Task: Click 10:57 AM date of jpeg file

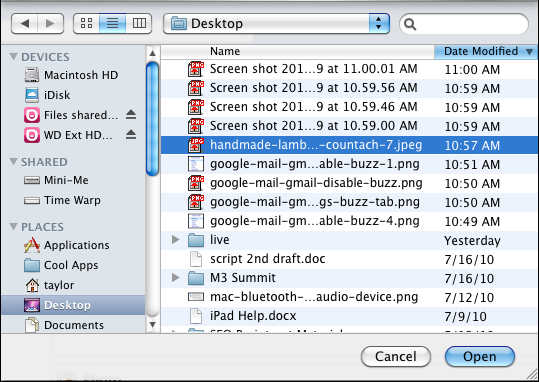Action: (x=472, y=146)
